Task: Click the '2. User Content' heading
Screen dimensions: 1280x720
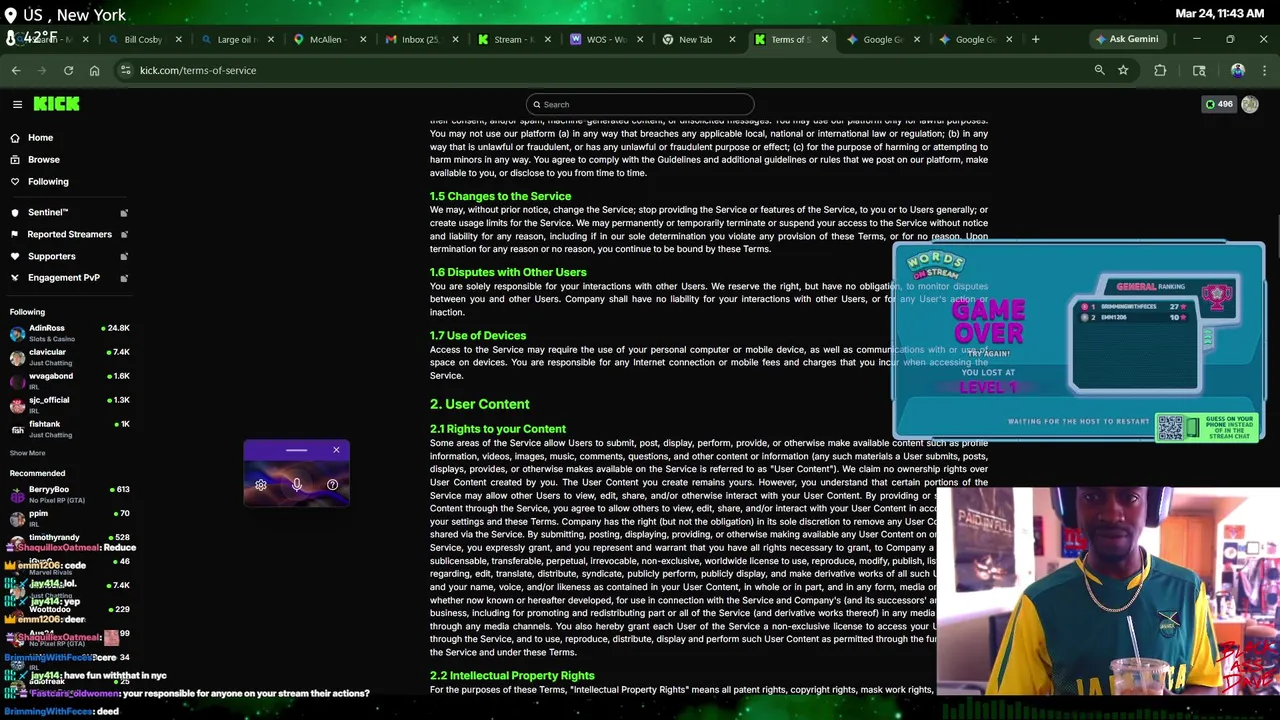Action: point(480,404)
